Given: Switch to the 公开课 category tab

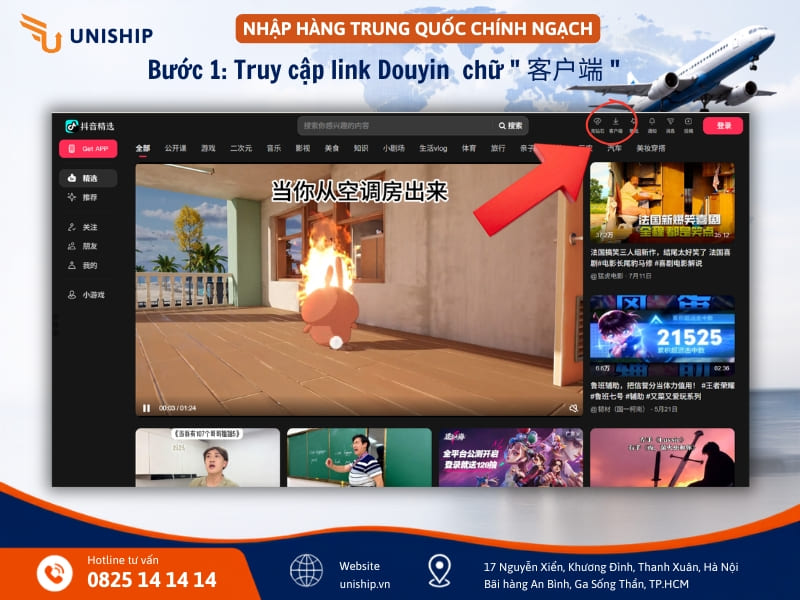Looking at the screenshot, I should point(176,148).
